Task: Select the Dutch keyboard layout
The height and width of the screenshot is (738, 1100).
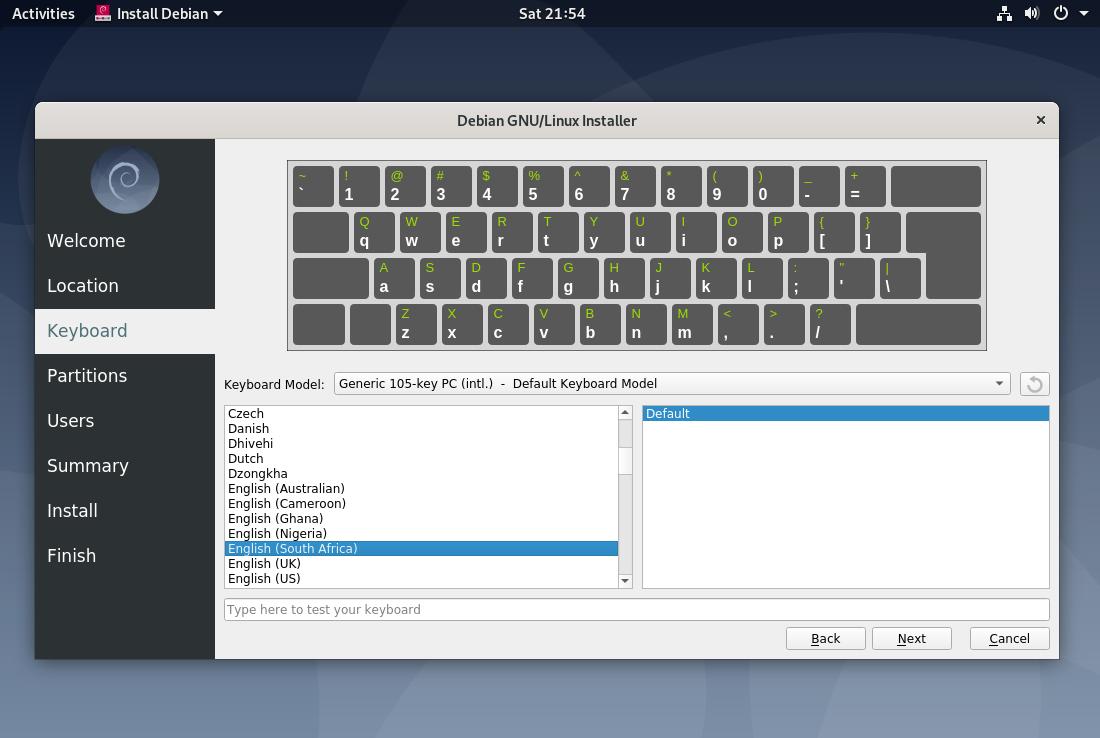Action: pyautogui.click(x=421, y=458)
